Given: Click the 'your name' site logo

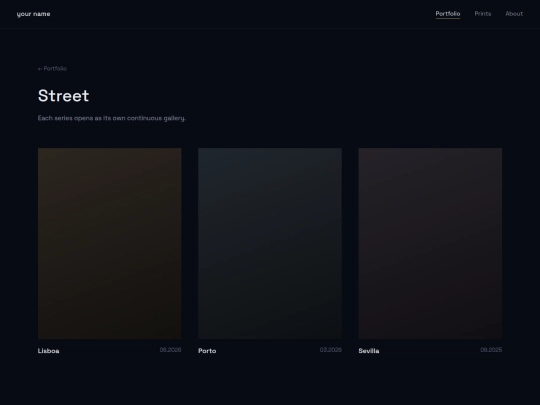Looking at the screenshot, I should pos(33,14).
